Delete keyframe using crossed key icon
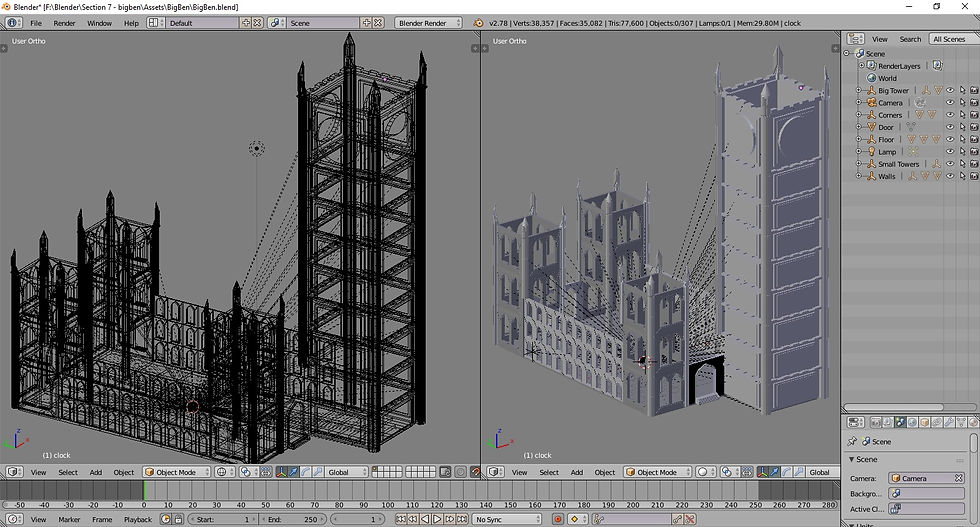 point(689,519)
